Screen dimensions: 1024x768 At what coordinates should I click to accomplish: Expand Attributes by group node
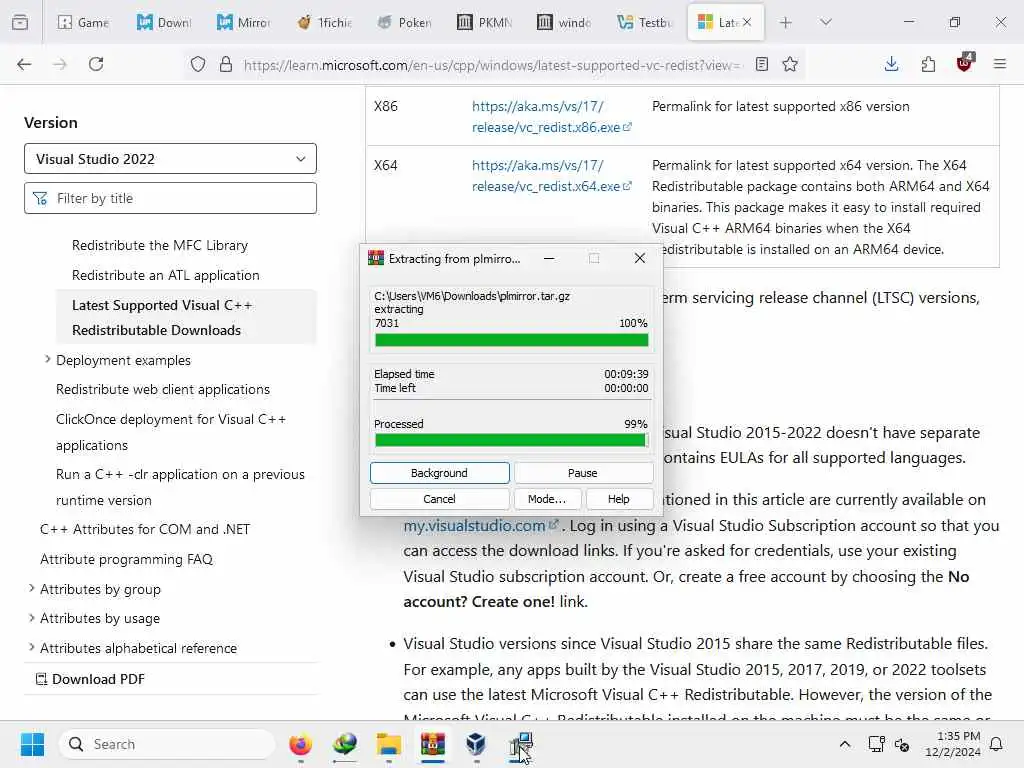click(x=31, y=588)
